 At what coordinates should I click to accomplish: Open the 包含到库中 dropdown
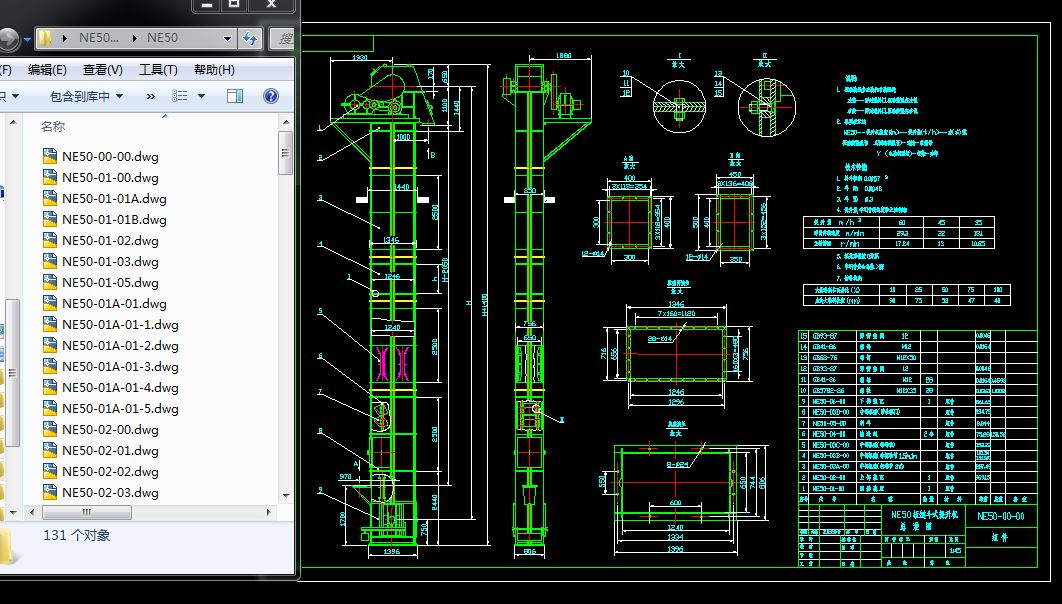[86, 96]
